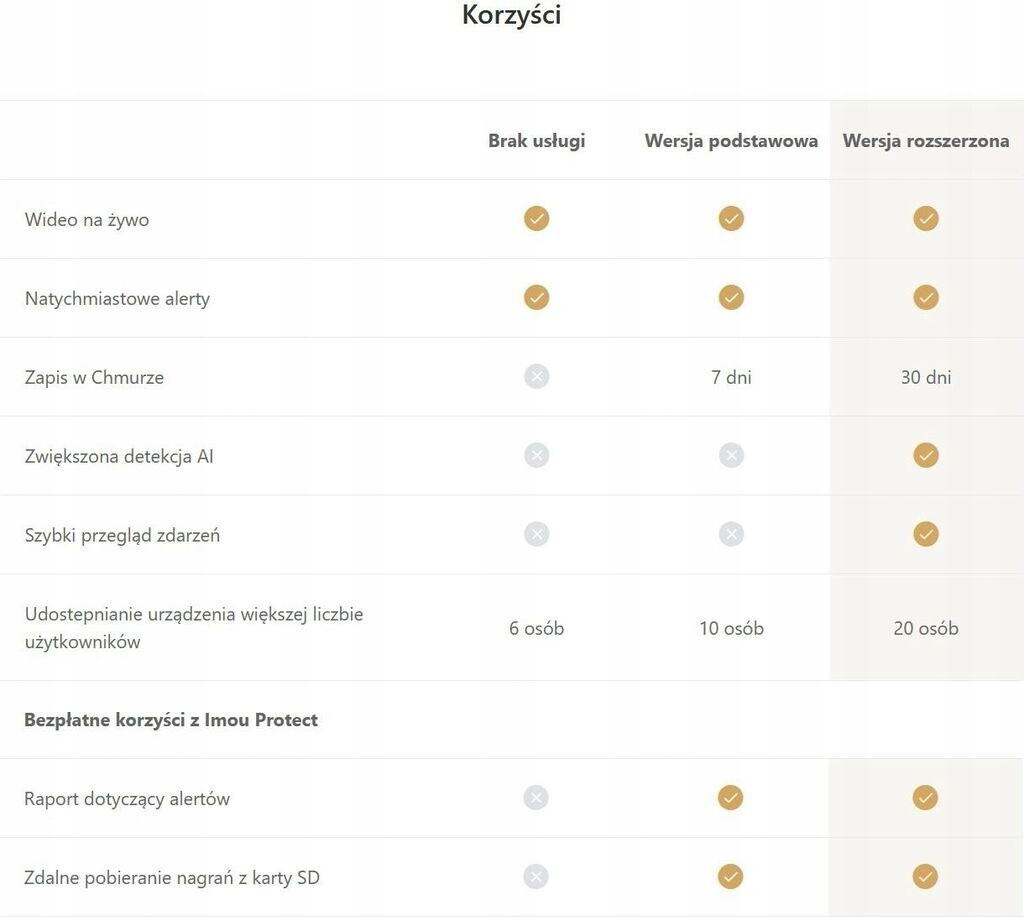Click the 20 osób sharing value
1024x917 pixels.
click(x=926, y=628)
